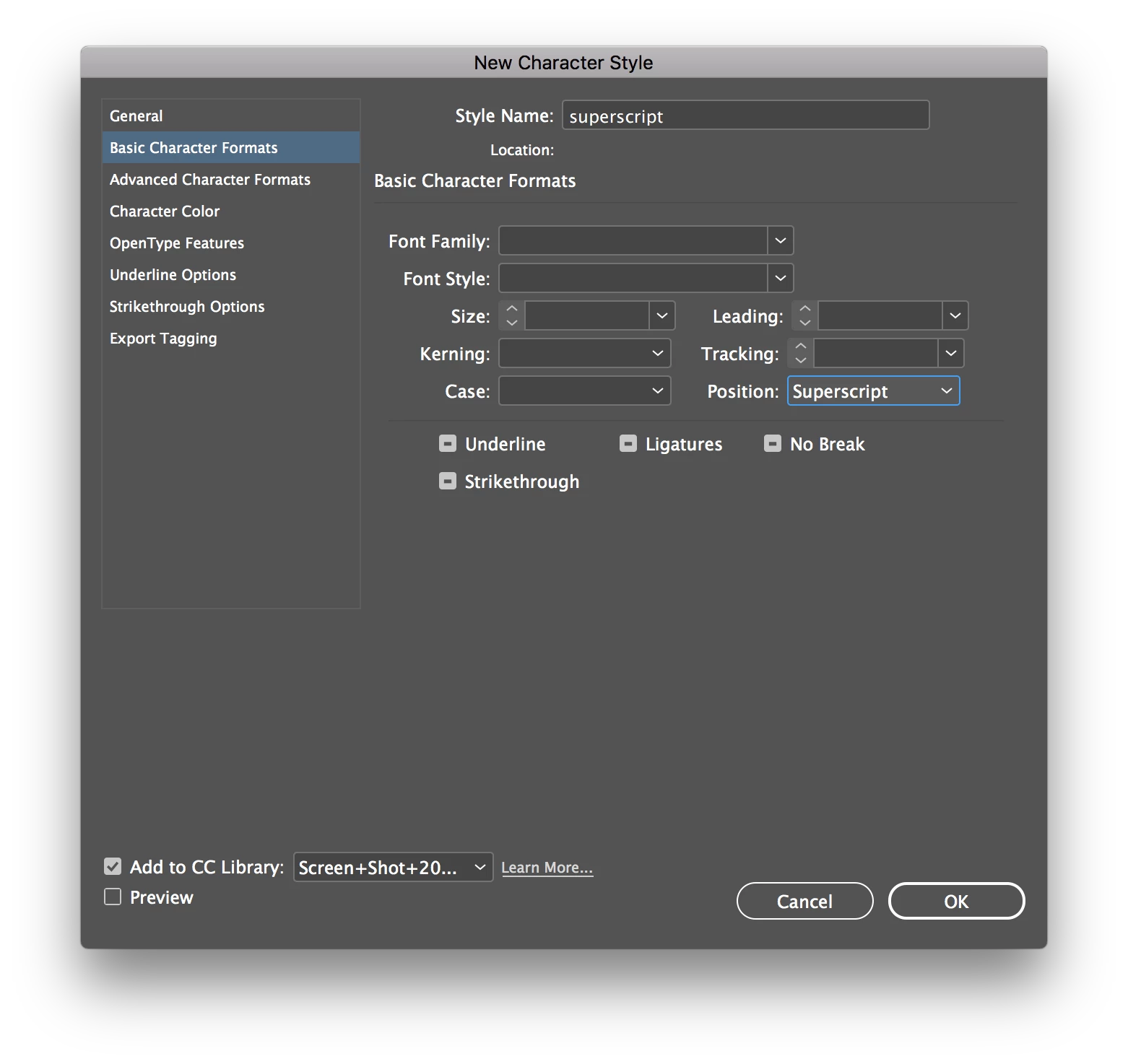Viewport: 1128px width, 1064px height.
Task: Select Basic Character Formats category
Action: pos(231,148)
